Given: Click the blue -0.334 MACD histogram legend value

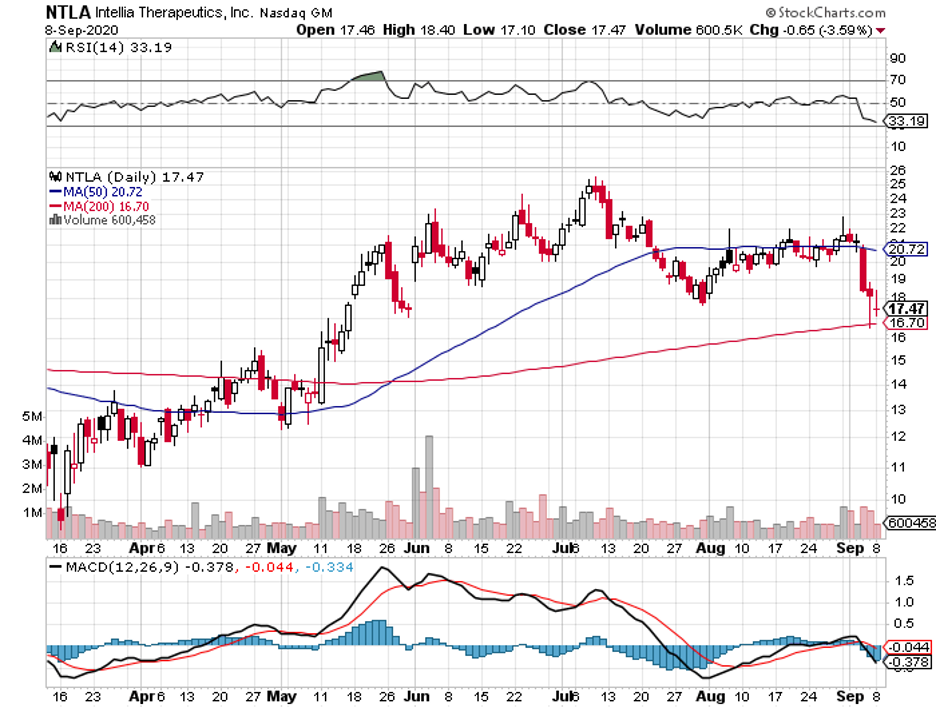Looking at the screenshot, I should coord(329,567).
